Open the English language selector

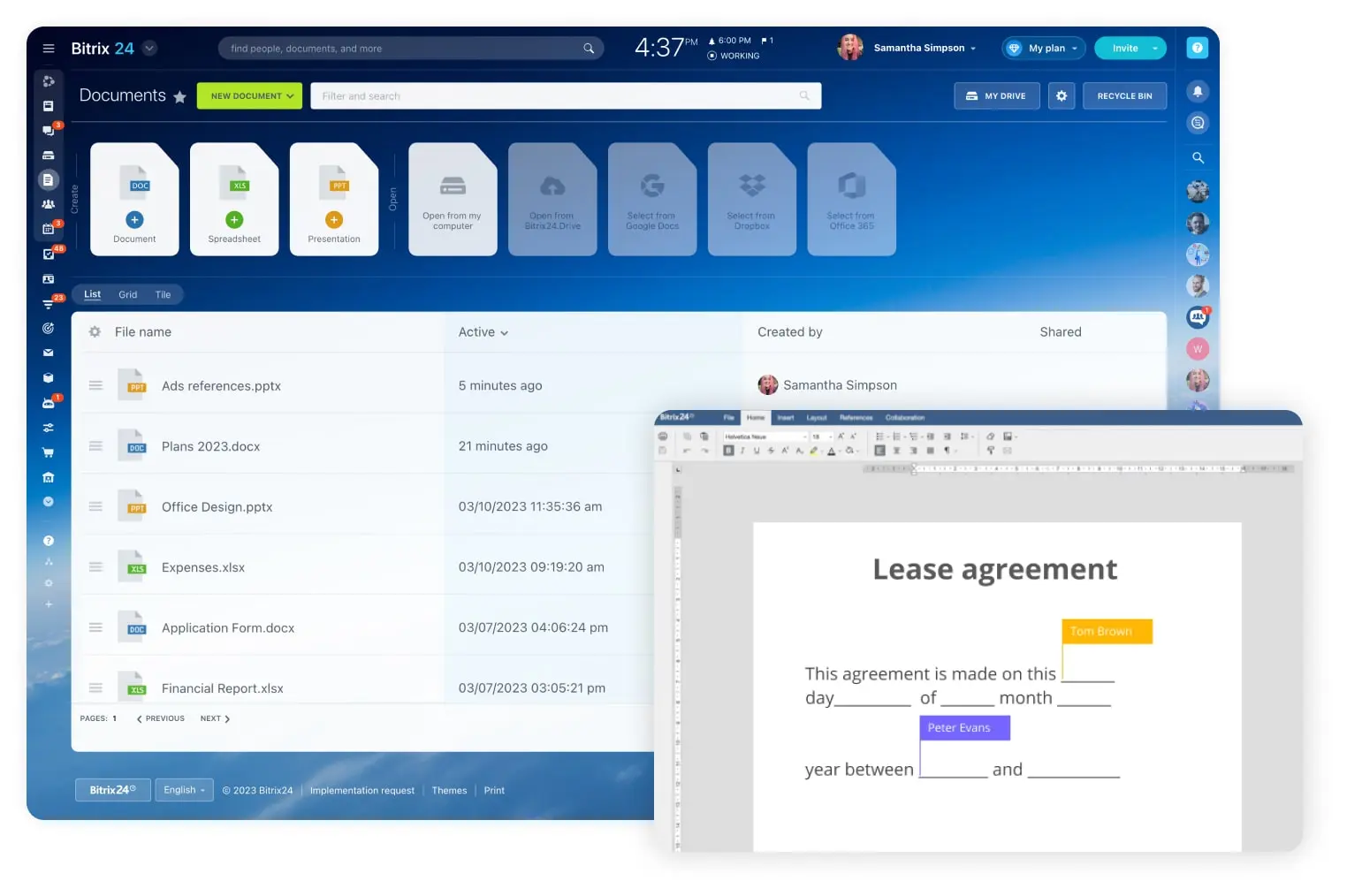pyautogui.click(x=184, y=790)
